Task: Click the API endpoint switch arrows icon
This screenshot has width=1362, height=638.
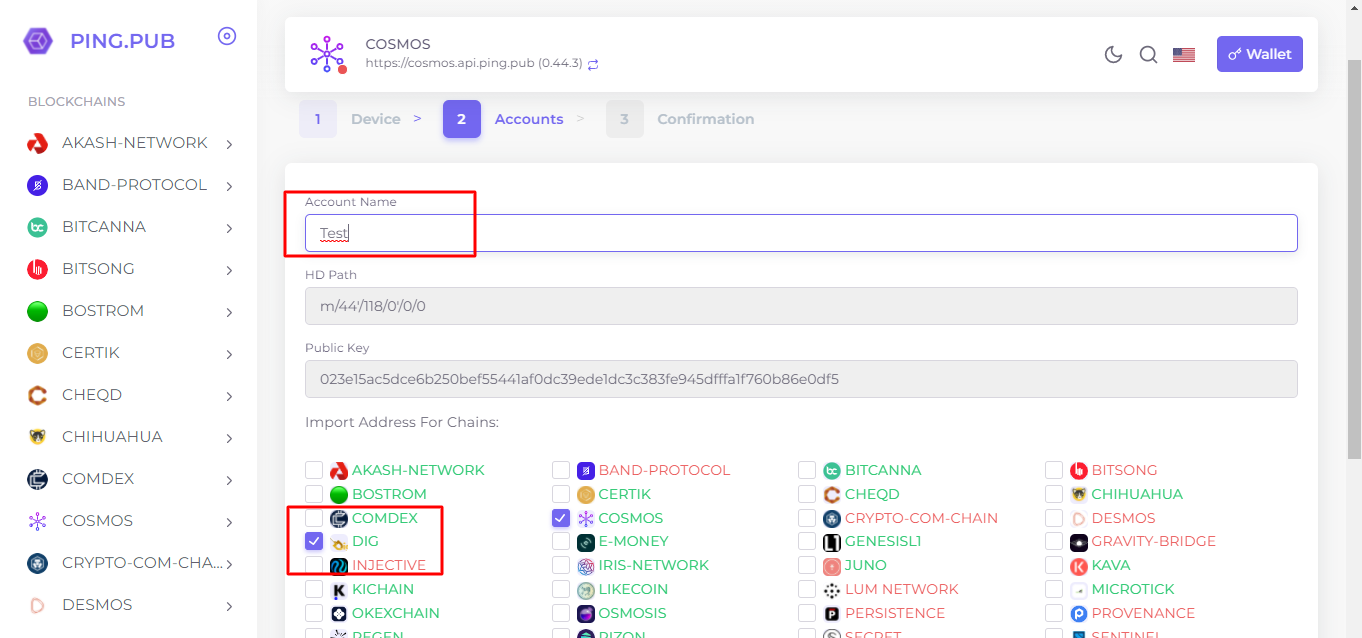Action: pos(593,64)
